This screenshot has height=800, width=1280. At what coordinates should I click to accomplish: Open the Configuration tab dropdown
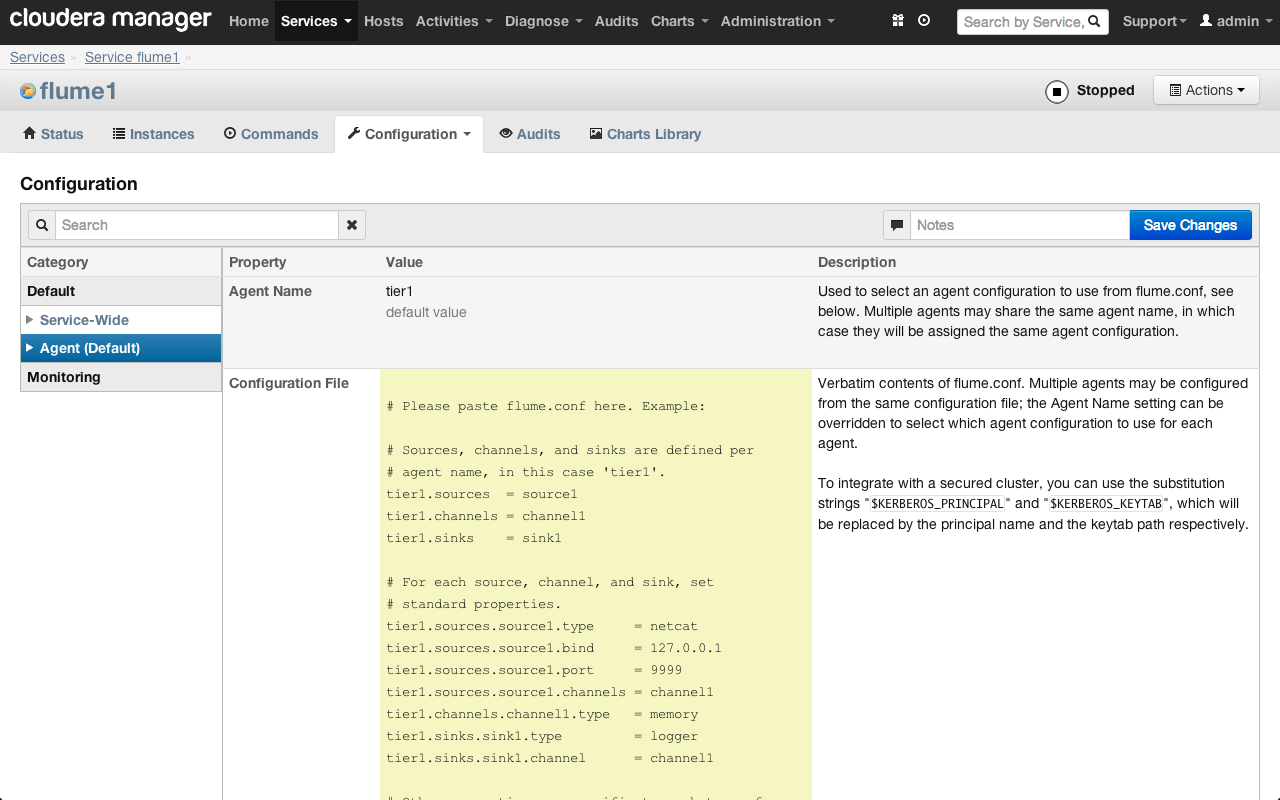click(409, 134)
